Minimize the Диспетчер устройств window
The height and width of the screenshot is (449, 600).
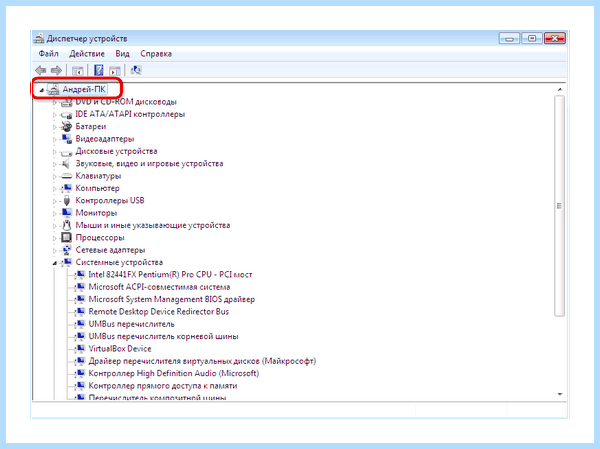point(509,38)
